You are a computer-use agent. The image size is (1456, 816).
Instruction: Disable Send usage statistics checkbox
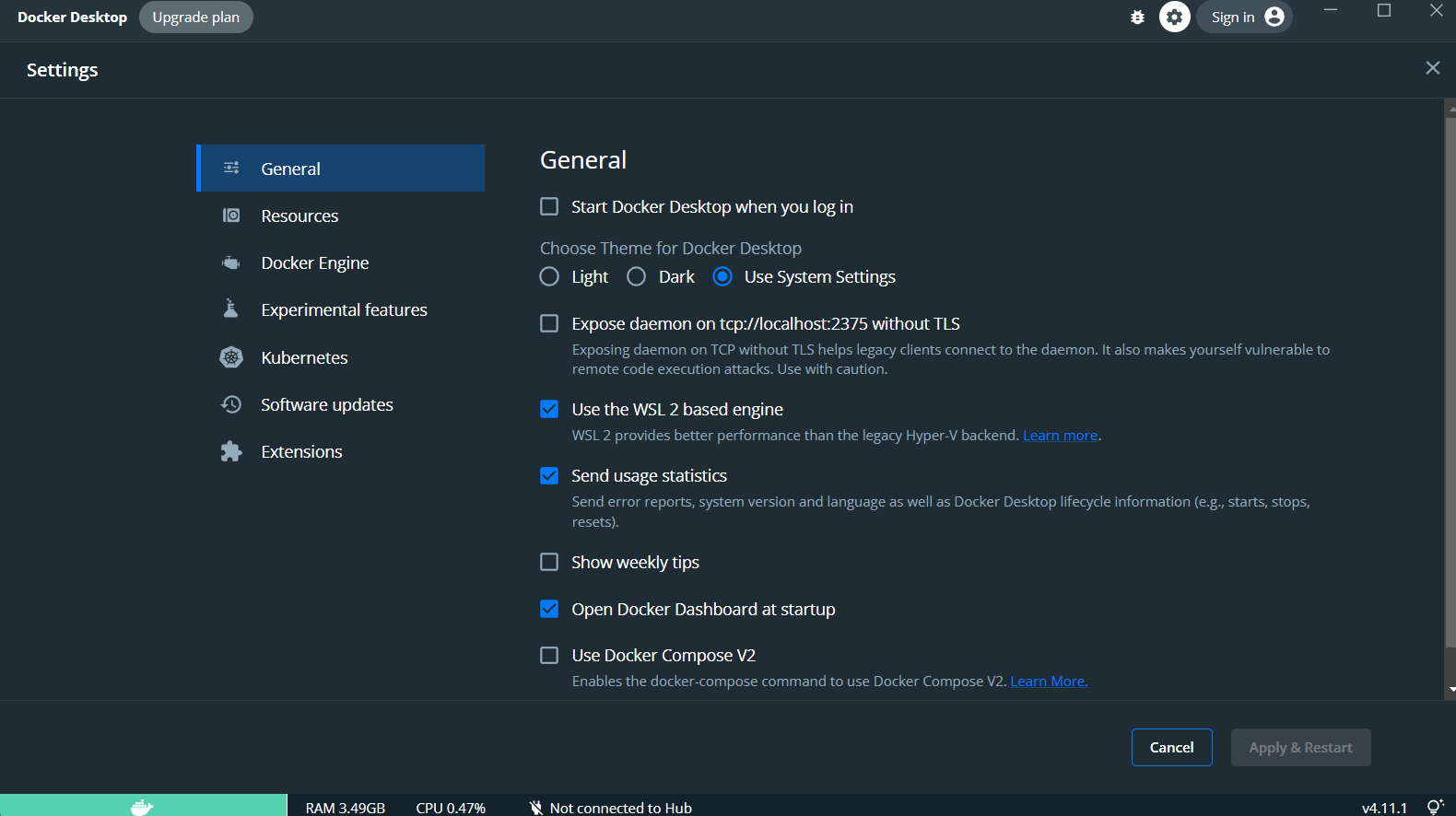[549, 475]
